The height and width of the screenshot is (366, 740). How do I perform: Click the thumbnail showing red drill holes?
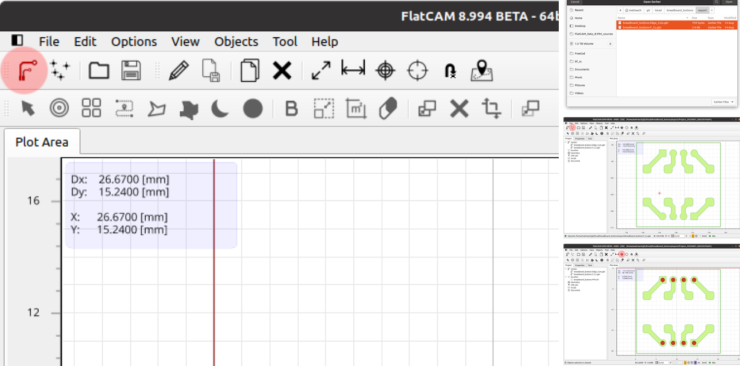click(x=652, y=304)
